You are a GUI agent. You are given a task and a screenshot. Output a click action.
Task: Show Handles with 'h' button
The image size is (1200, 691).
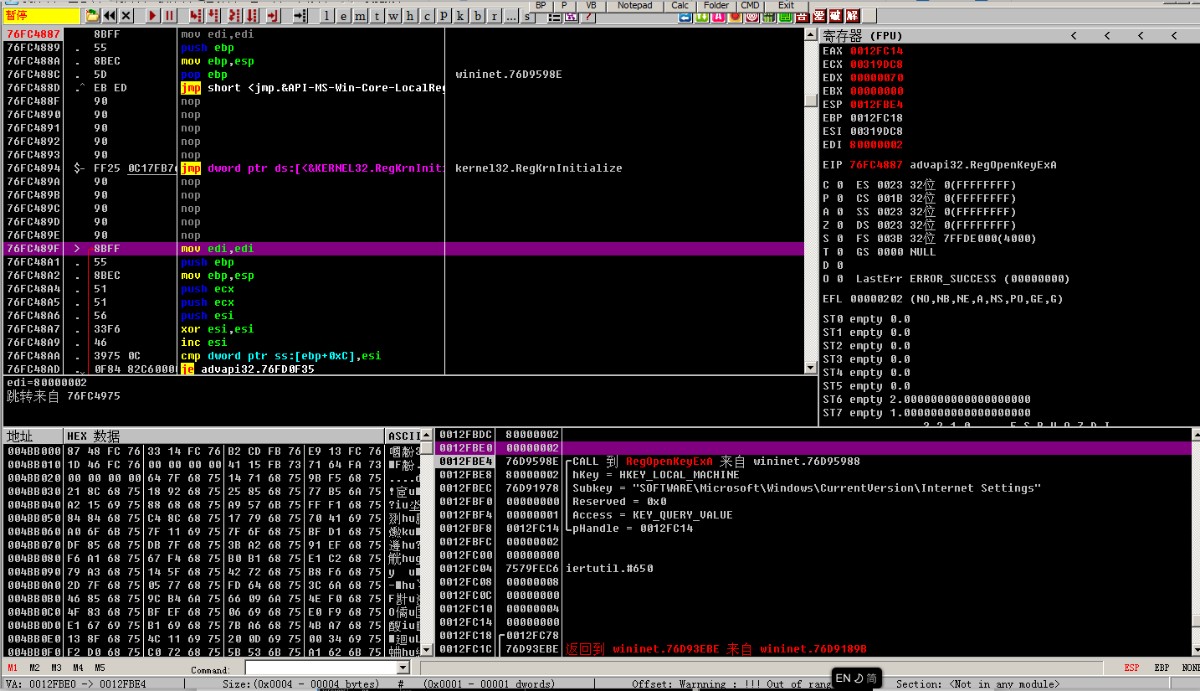pyautogui.click(x=410, y=16)
